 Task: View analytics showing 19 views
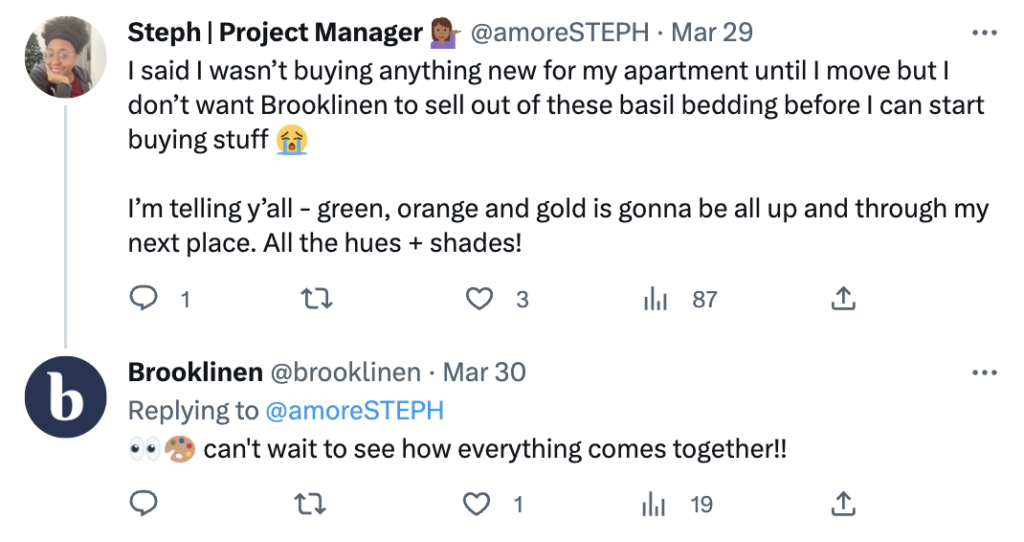pos(654,505)
